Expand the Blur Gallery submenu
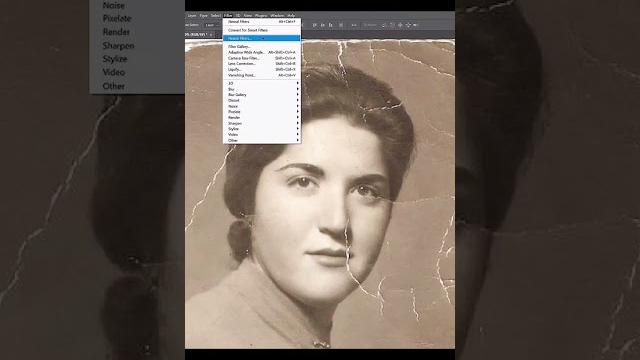The width and height of the screenshot is (640, 360). coord(262,95)
